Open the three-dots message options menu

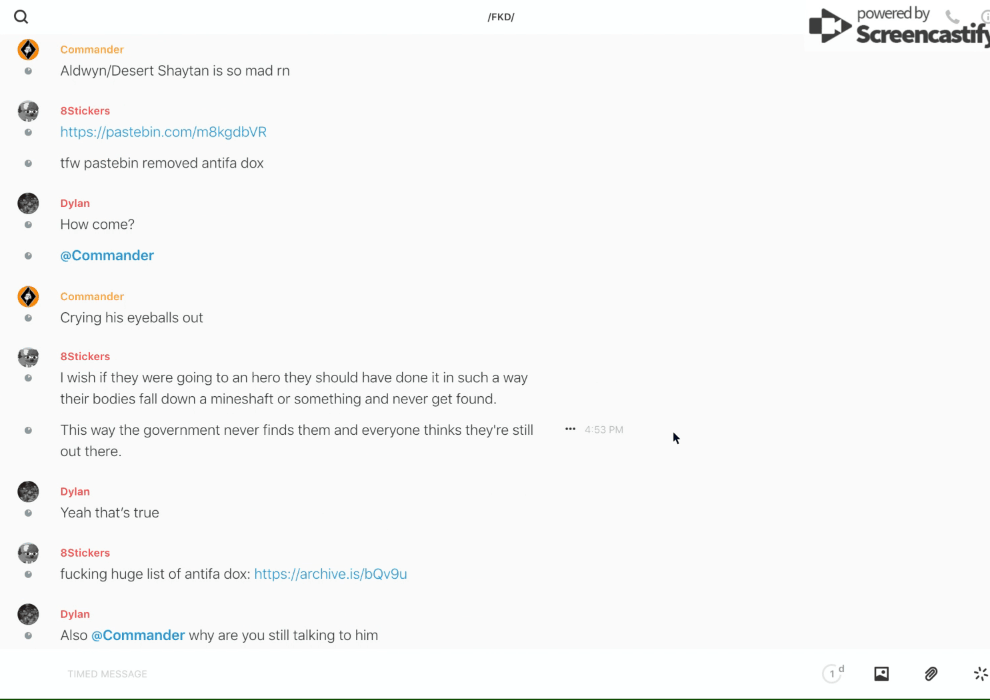(x=570, y=429)
